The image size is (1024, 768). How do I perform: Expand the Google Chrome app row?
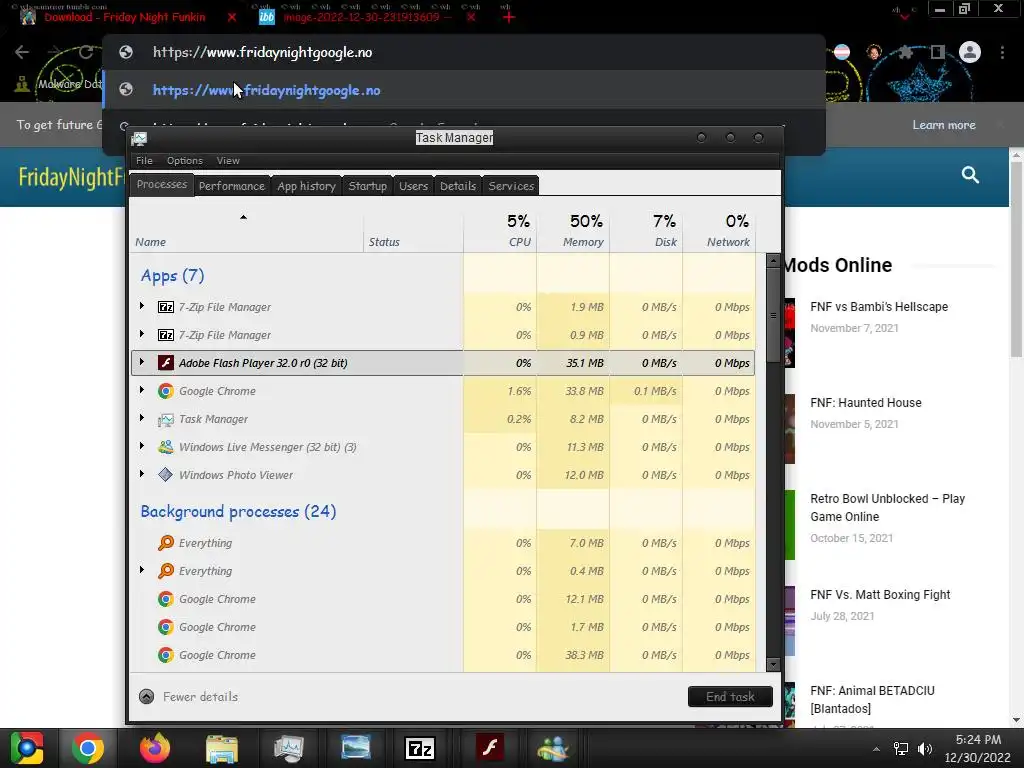142,390
